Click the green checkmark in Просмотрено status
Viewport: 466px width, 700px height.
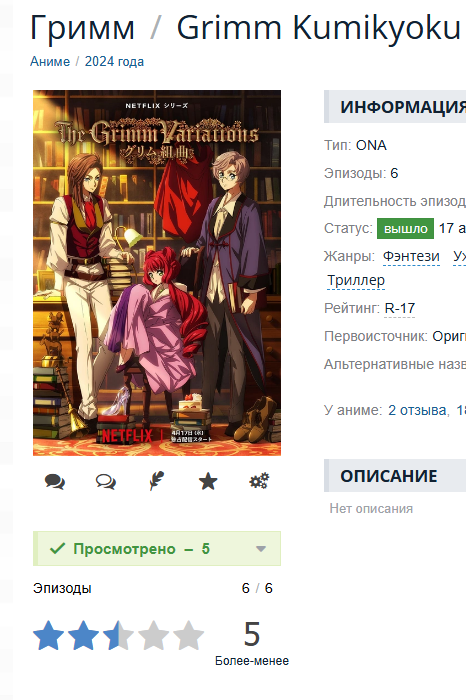[58, 548]
